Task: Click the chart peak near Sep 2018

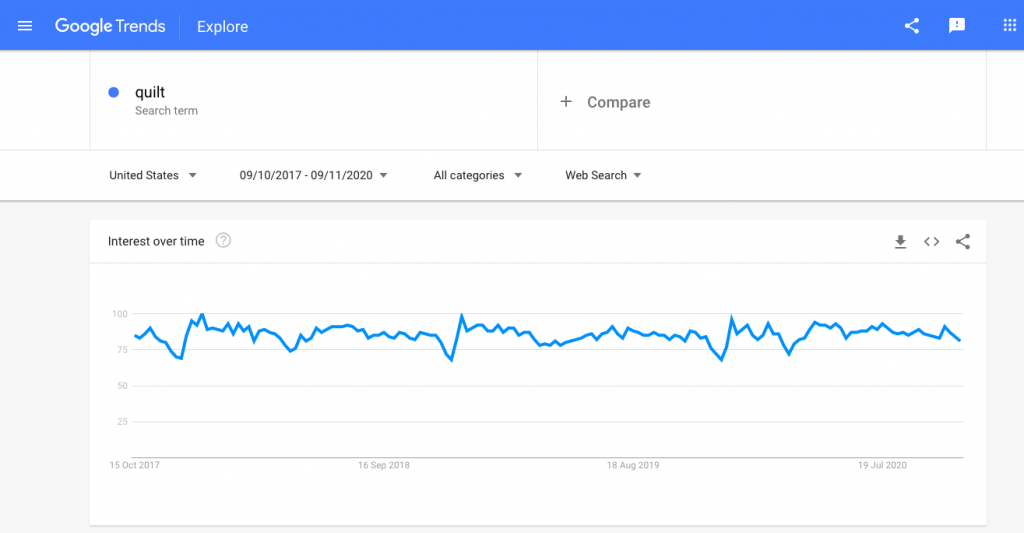Action: [x=462, y=315]
